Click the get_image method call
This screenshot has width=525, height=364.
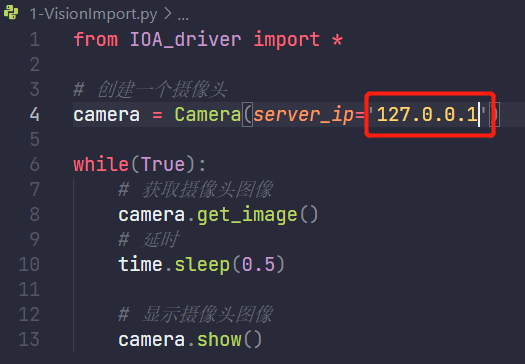[247, 215]
